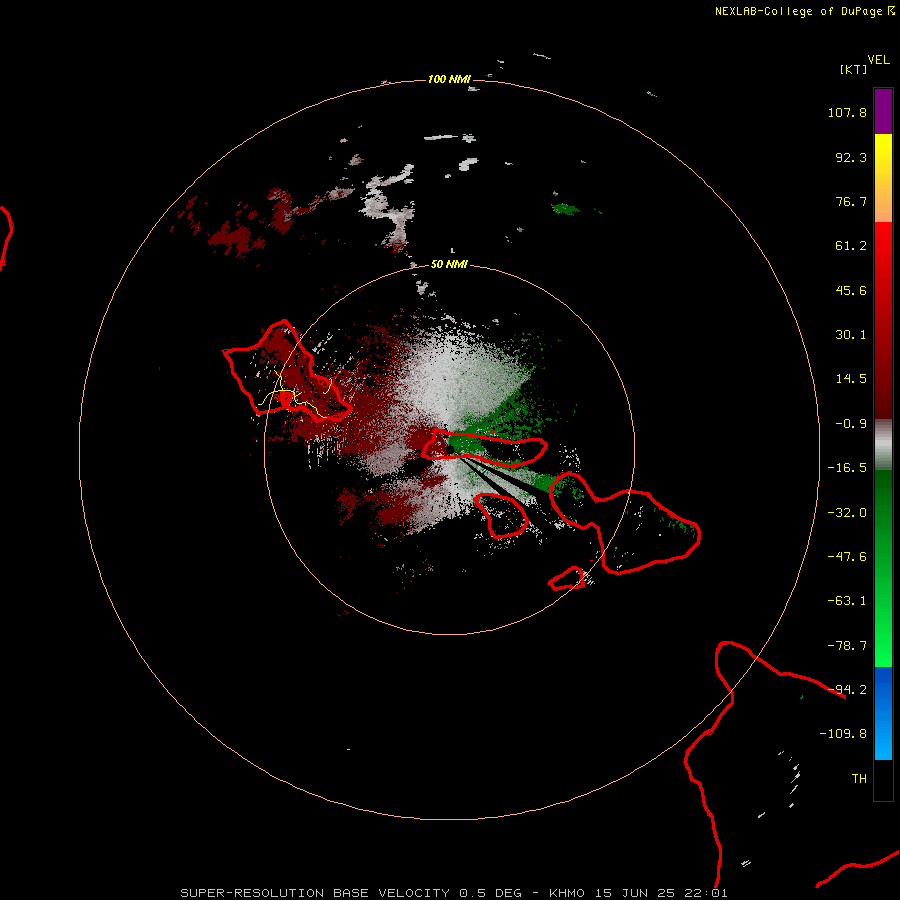
Task: Click the purple segment of the color bar
Action: click(883, 111)
